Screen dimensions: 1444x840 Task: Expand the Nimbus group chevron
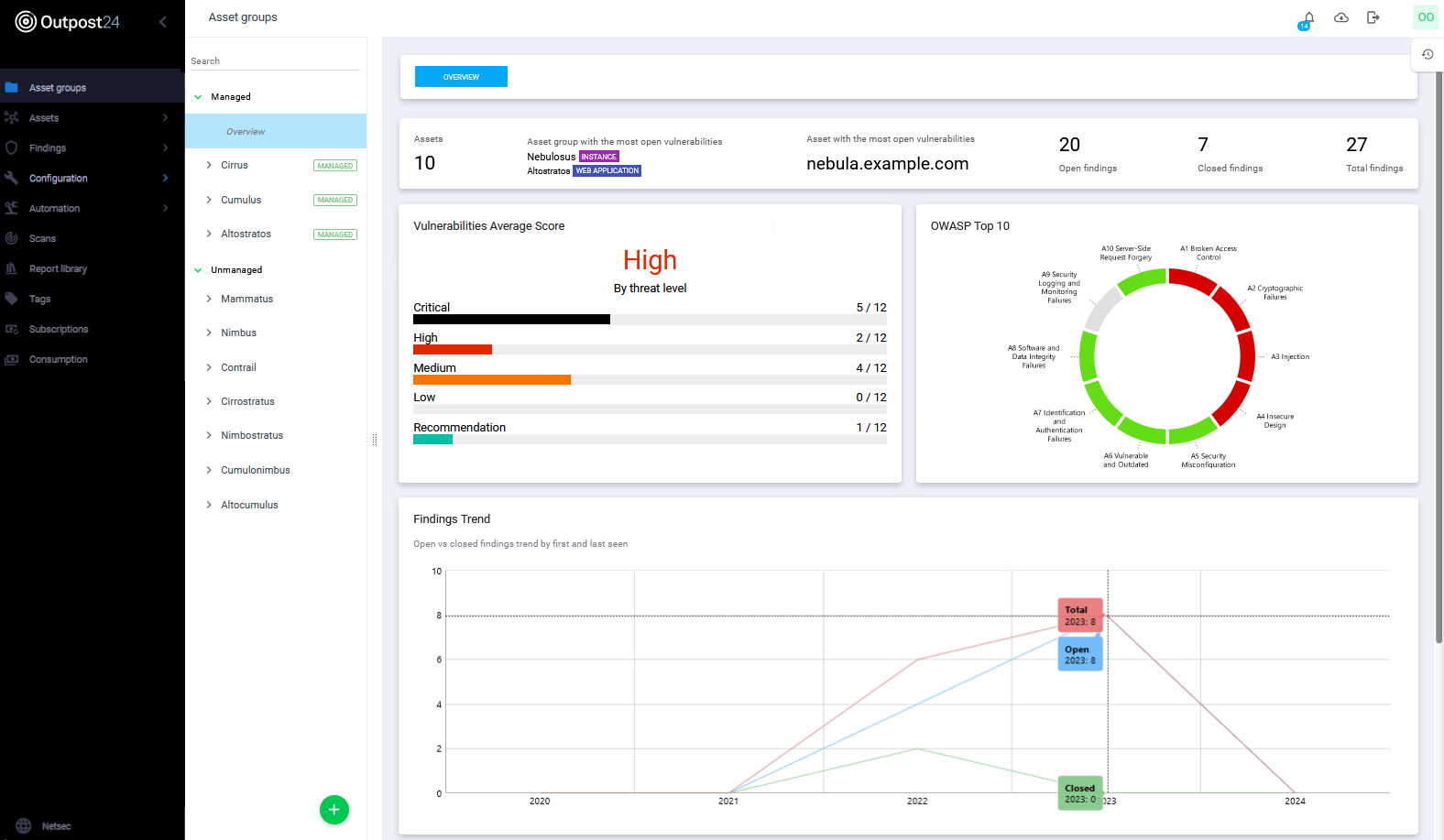(x=209, y=333)
